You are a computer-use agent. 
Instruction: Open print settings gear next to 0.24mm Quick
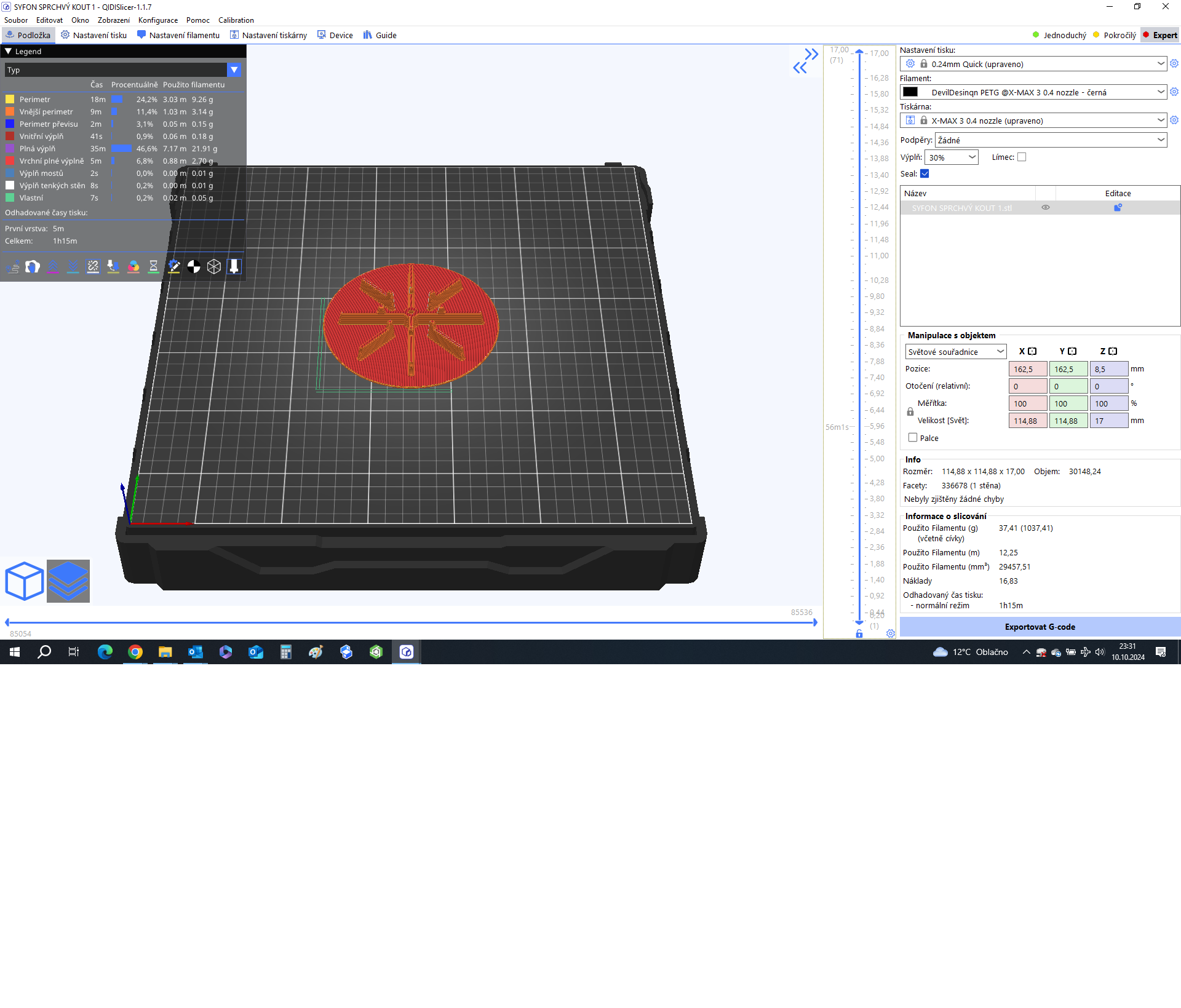1174,64
